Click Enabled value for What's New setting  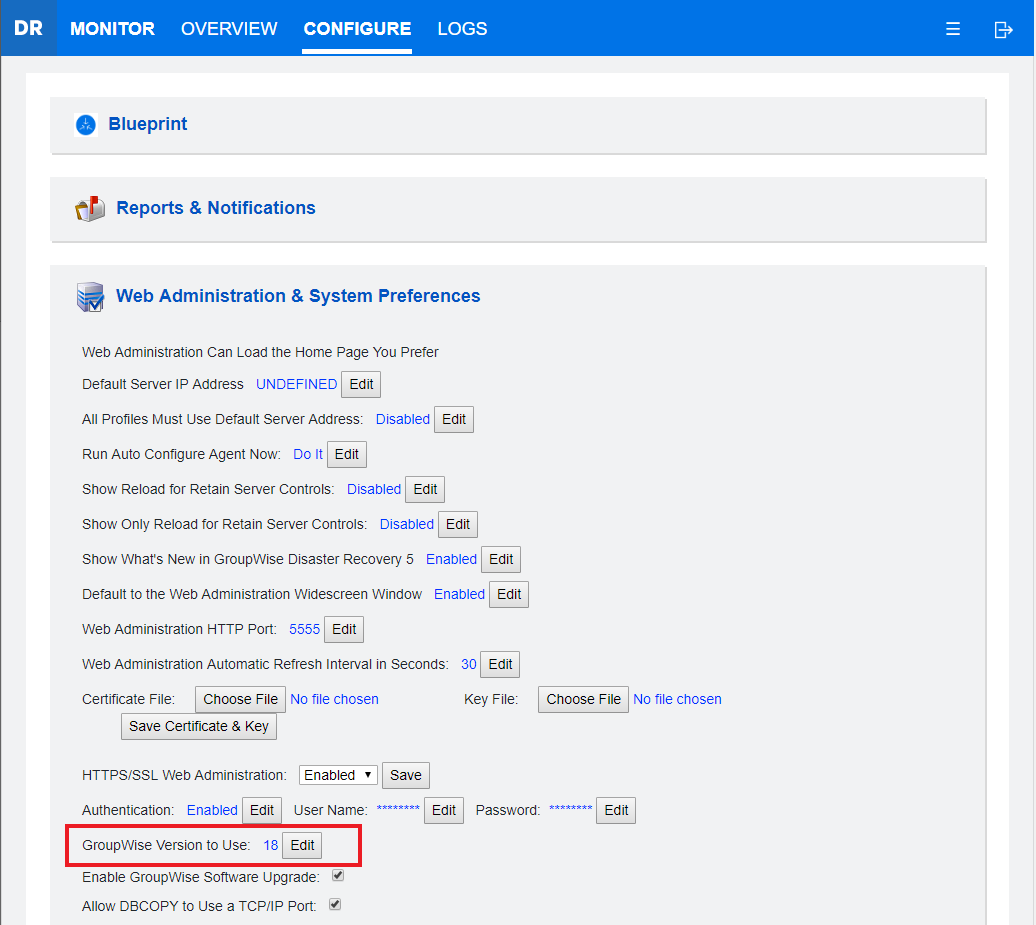(x=451, y=560)
